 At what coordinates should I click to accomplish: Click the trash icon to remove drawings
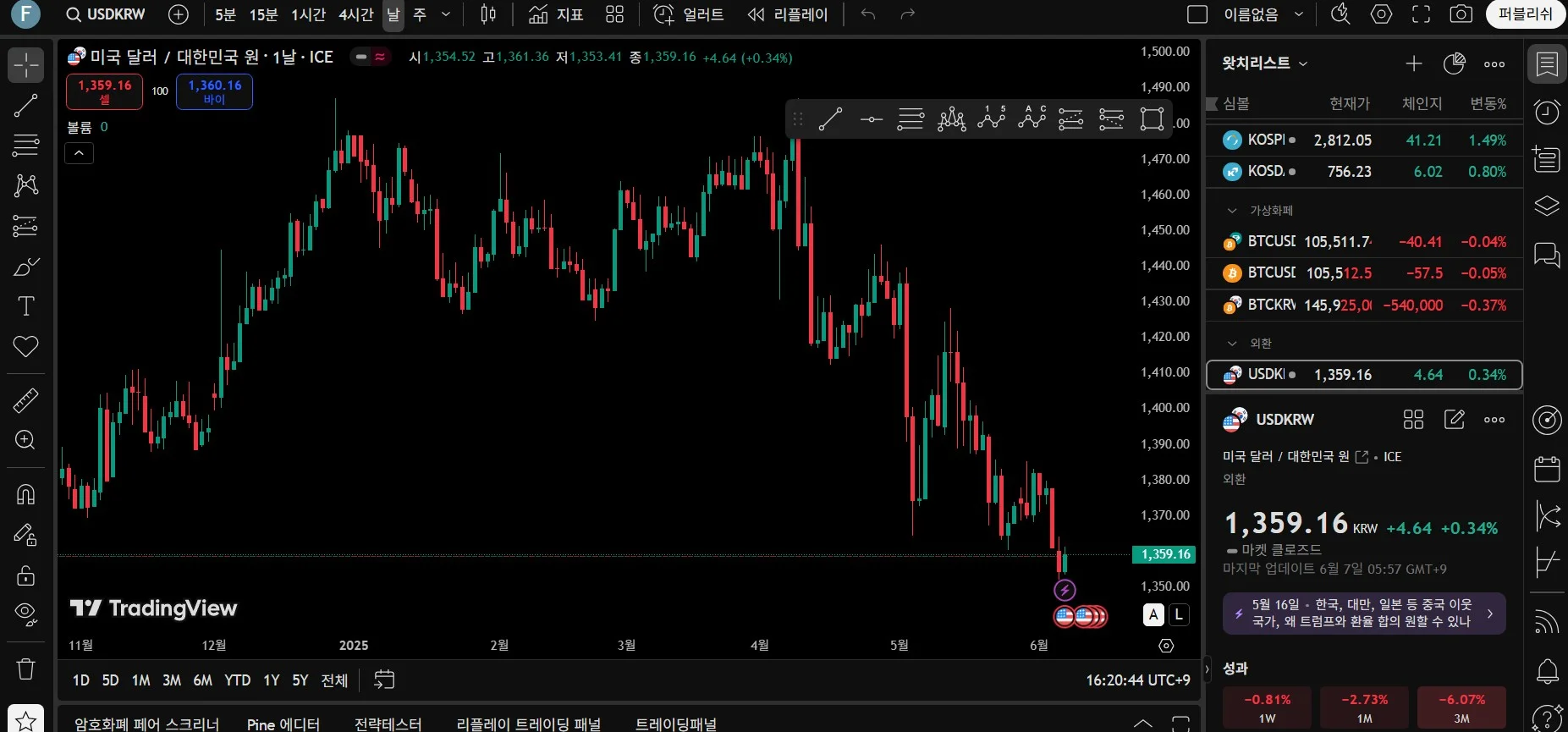(25, 669)
